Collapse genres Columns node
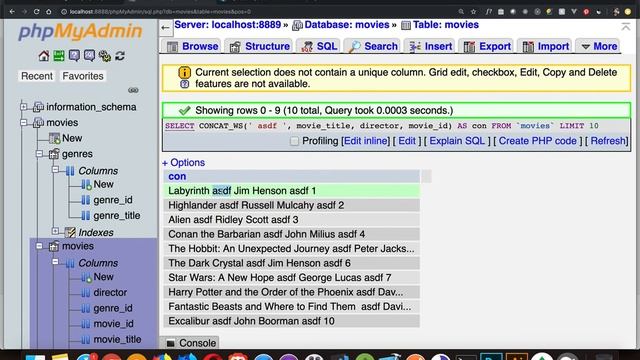Screen dimensions: 640x360 (x=55, y=170)
